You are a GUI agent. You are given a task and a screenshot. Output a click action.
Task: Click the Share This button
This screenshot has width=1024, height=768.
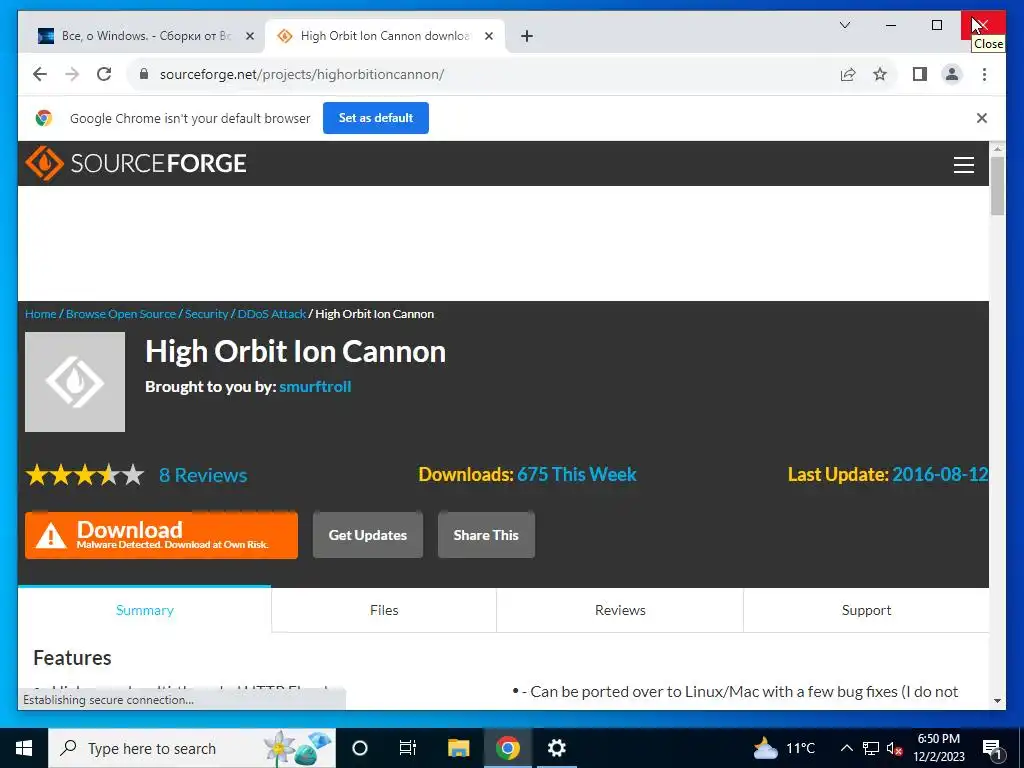486,535
